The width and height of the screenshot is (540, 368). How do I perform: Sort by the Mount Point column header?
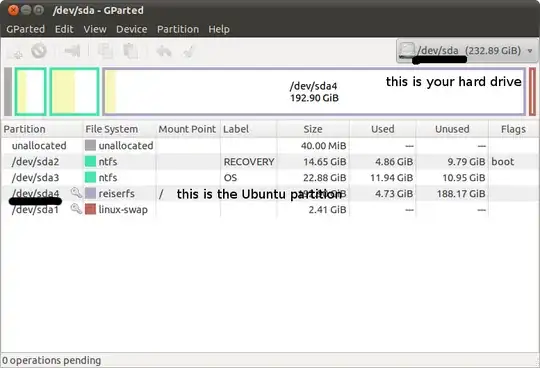coord(187,129)
